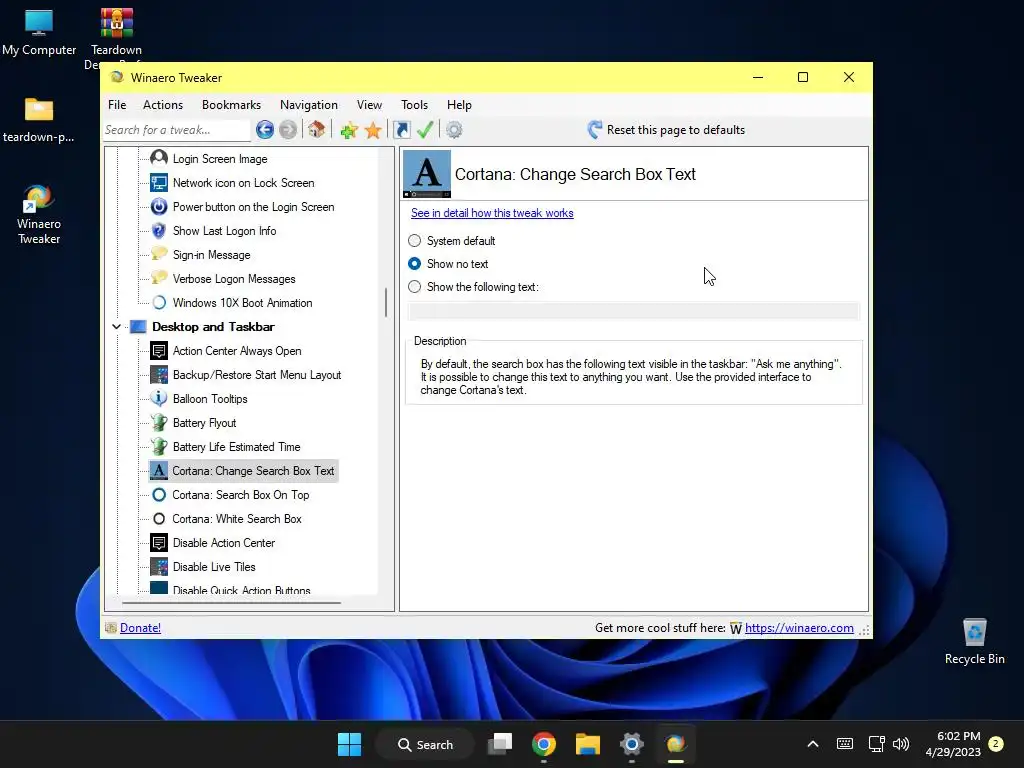Open the Help menu
This screenshot has height=768, width=1024.
tap(459, 105)
